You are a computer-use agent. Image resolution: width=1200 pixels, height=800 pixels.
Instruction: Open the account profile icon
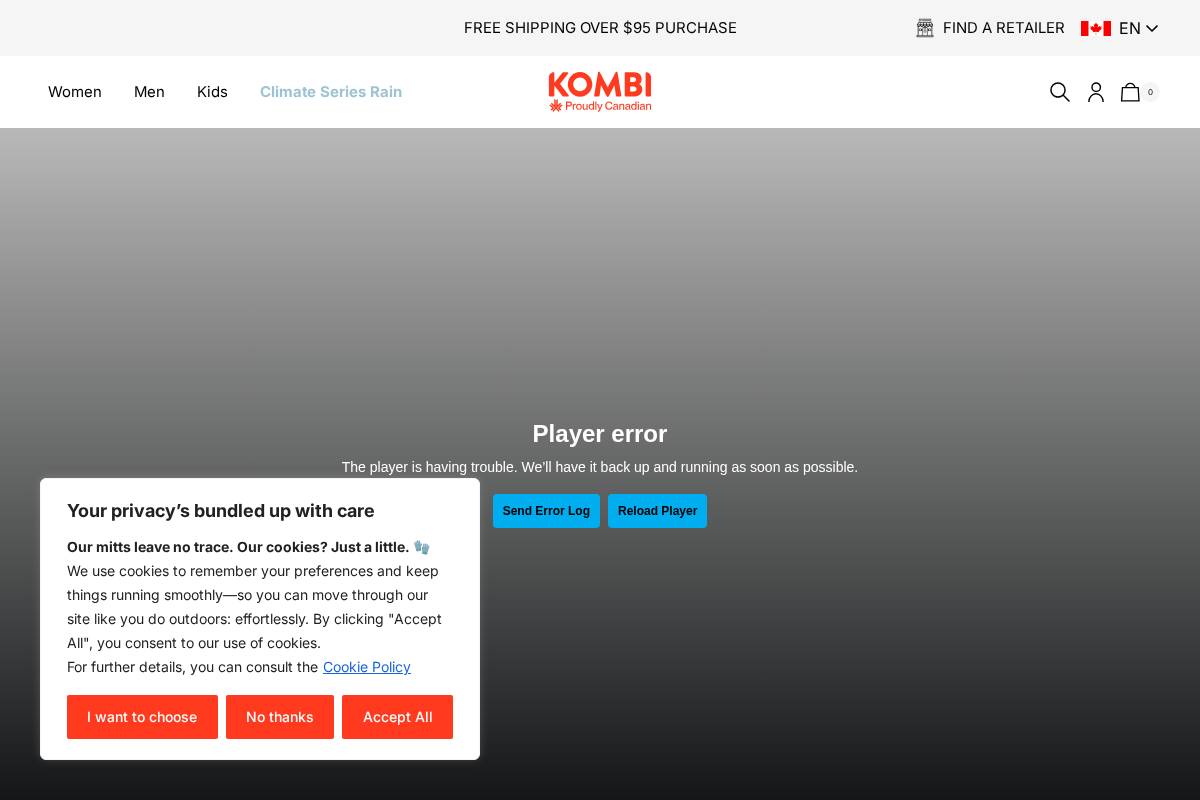1096,92
